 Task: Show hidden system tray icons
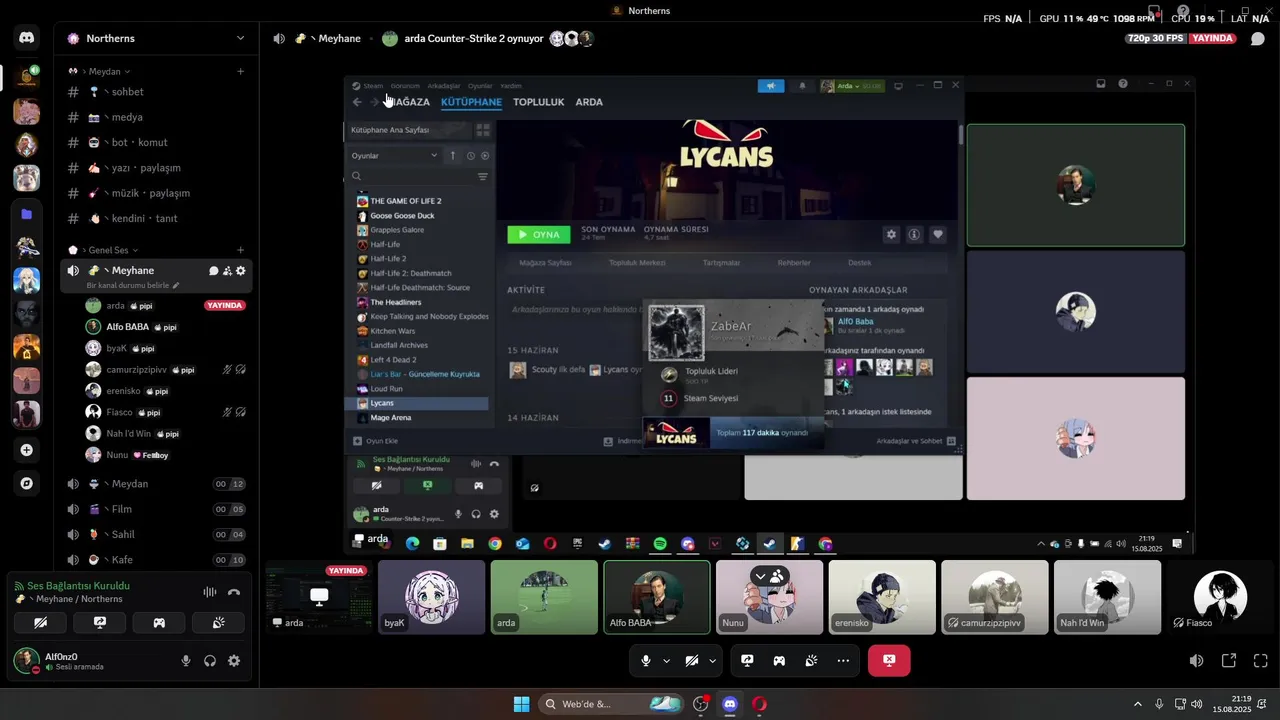[x=1137, y=704]
